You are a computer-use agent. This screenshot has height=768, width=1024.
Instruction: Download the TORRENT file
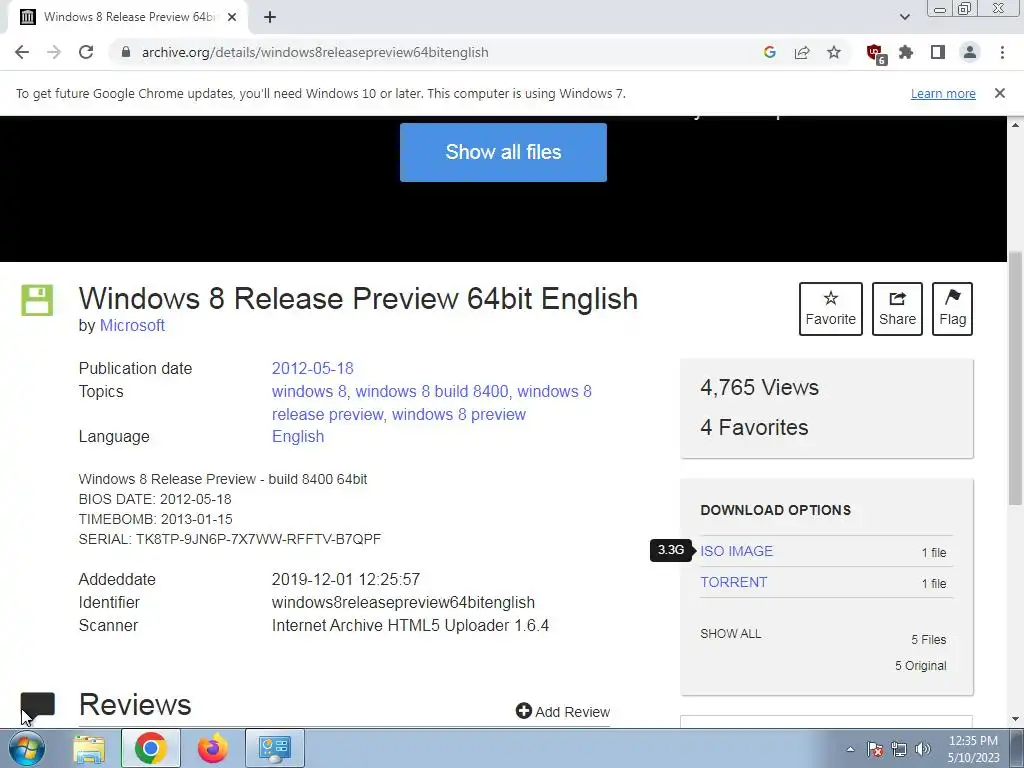coord(734,582)
